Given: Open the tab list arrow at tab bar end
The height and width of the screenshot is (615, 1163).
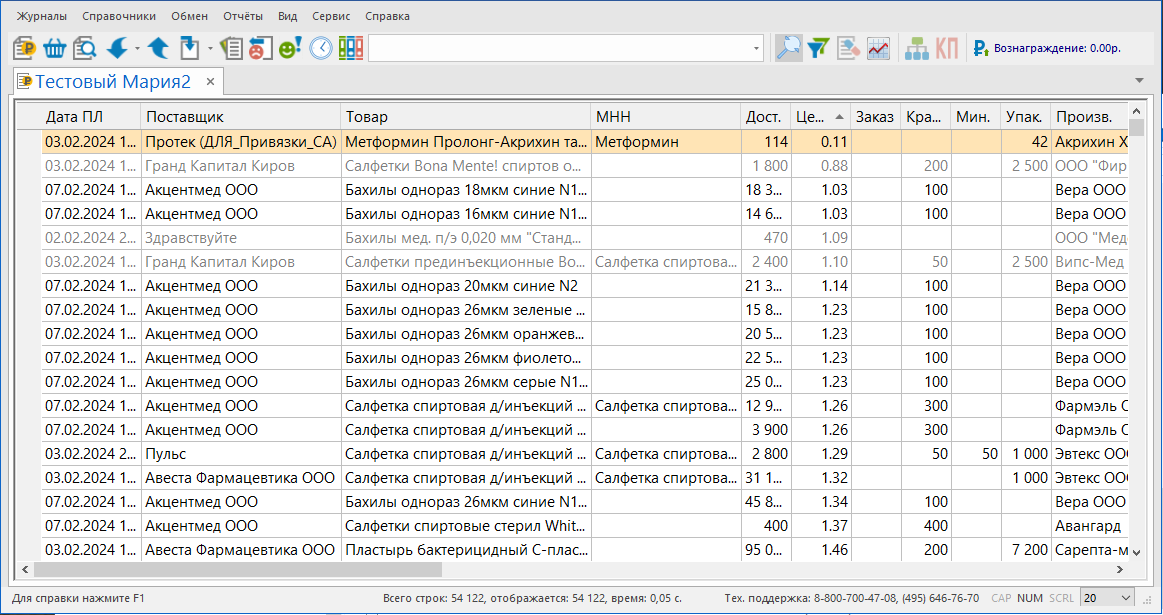Looking at the screenshot, I should (1139, 80).
